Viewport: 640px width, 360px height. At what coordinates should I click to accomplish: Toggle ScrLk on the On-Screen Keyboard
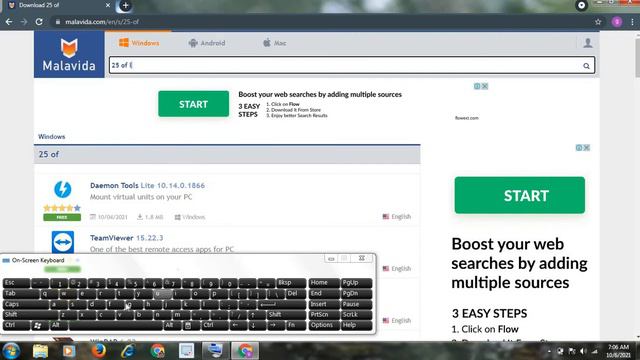tap(356, 314)
